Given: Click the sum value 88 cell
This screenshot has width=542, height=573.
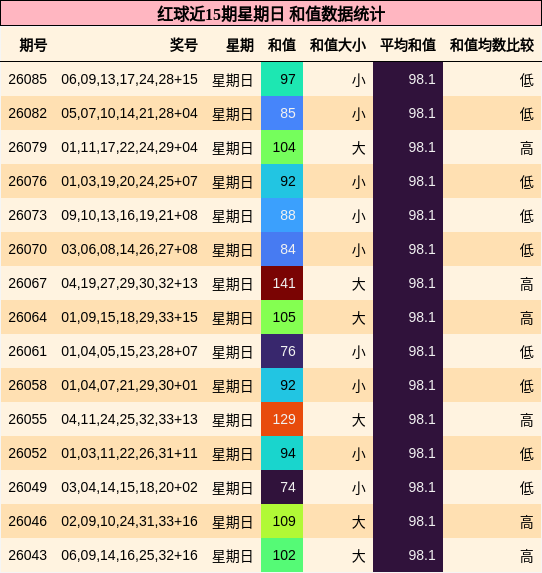Looking at the screenshot, I should pos(282,215).
